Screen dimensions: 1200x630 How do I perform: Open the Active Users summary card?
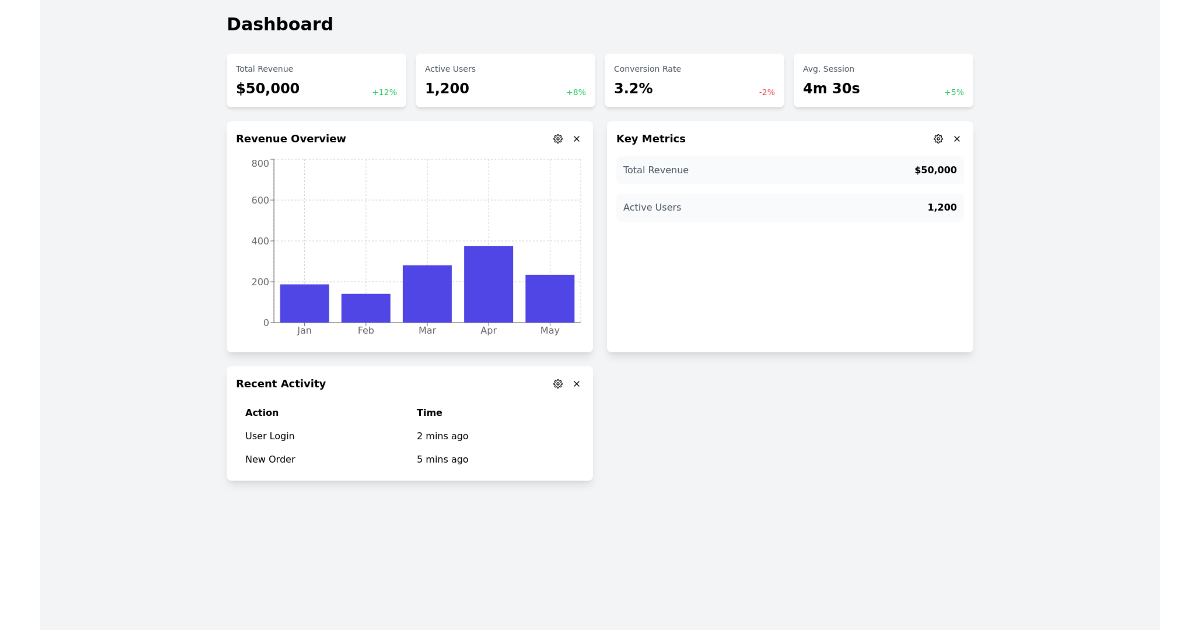(505, 80)
